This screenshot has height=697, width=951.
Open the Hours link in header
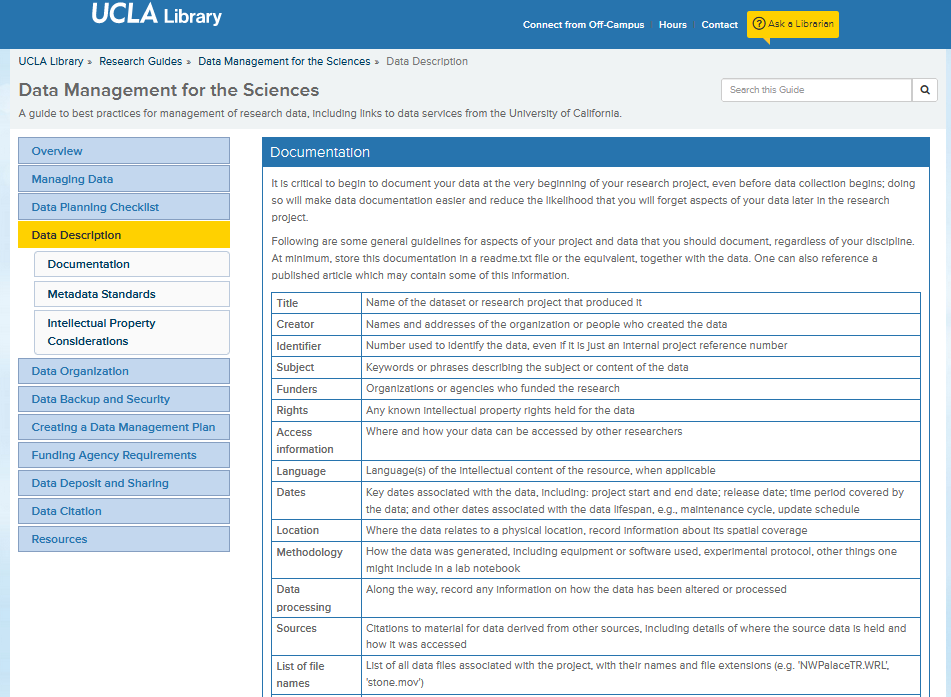pyautogui.click(x=673, y=25)
